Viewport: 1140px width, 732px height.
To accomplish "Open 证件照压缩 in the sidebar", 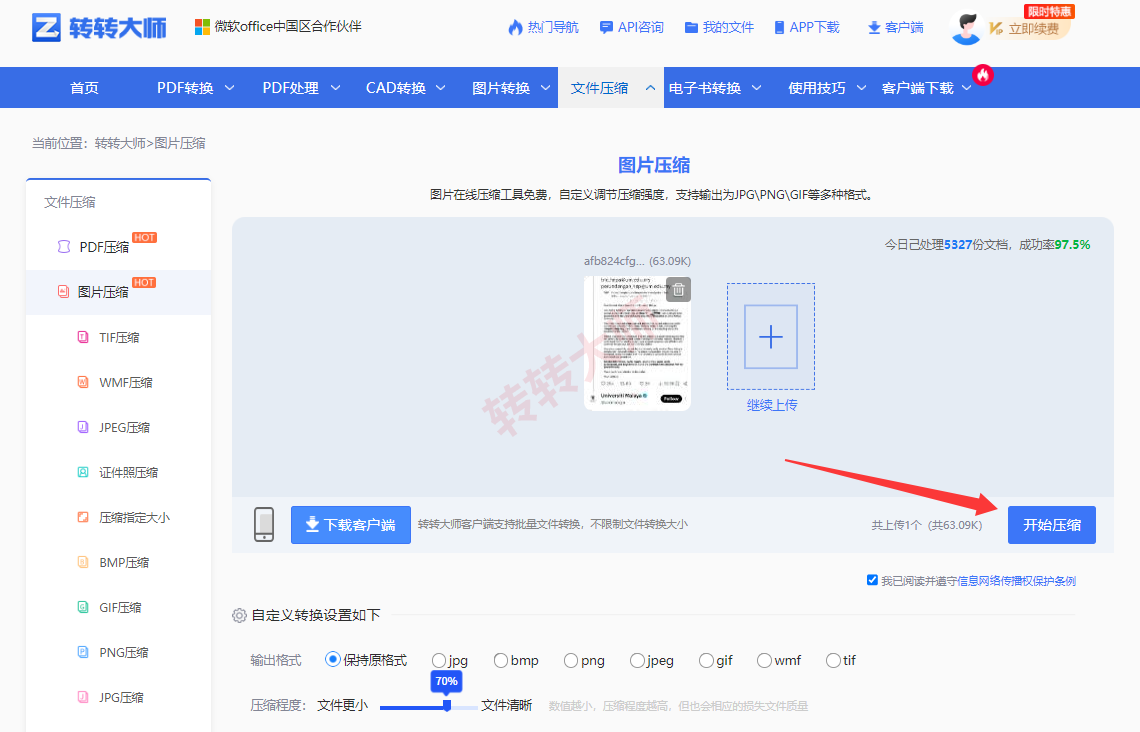I will pyautogui.click(x=119, y=472).
